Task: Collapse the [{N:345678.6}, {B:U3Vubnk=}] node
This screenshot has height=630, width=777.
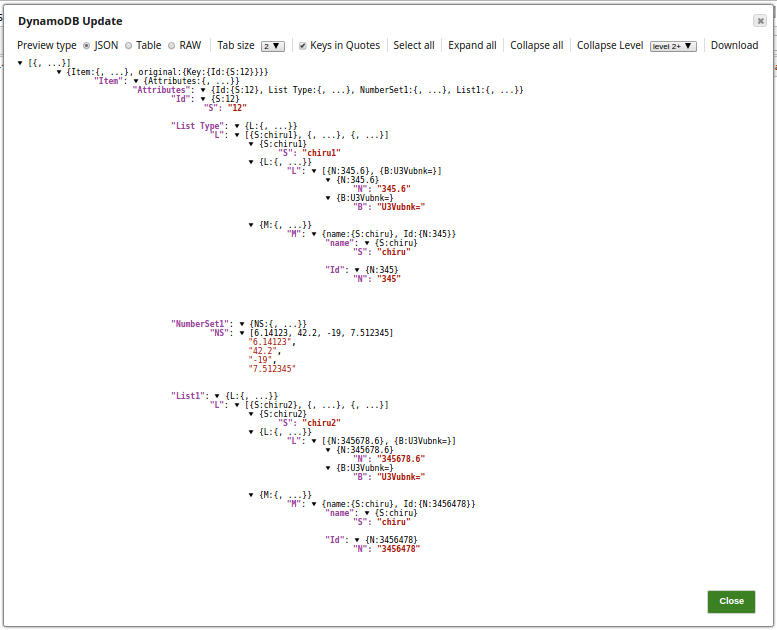Action: click(x=314, y=441)
